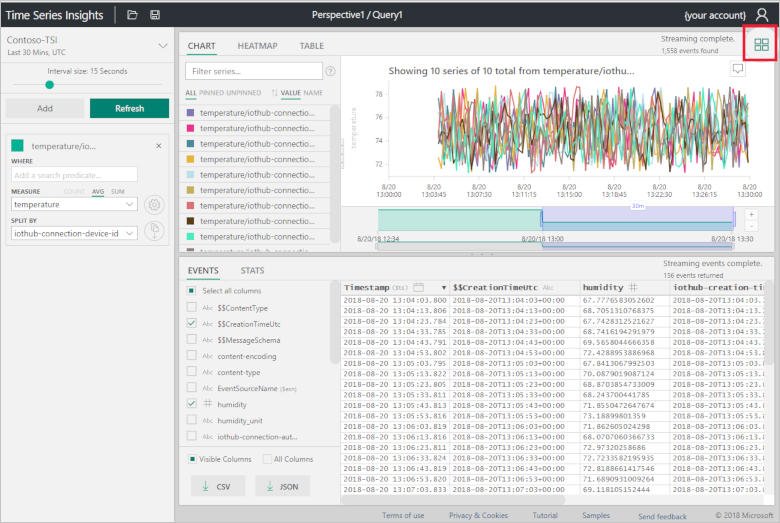The width and height of the screenshot is (780, 523).
Task: Click the orange series color swatch
Action: click(x=190, y=159)
